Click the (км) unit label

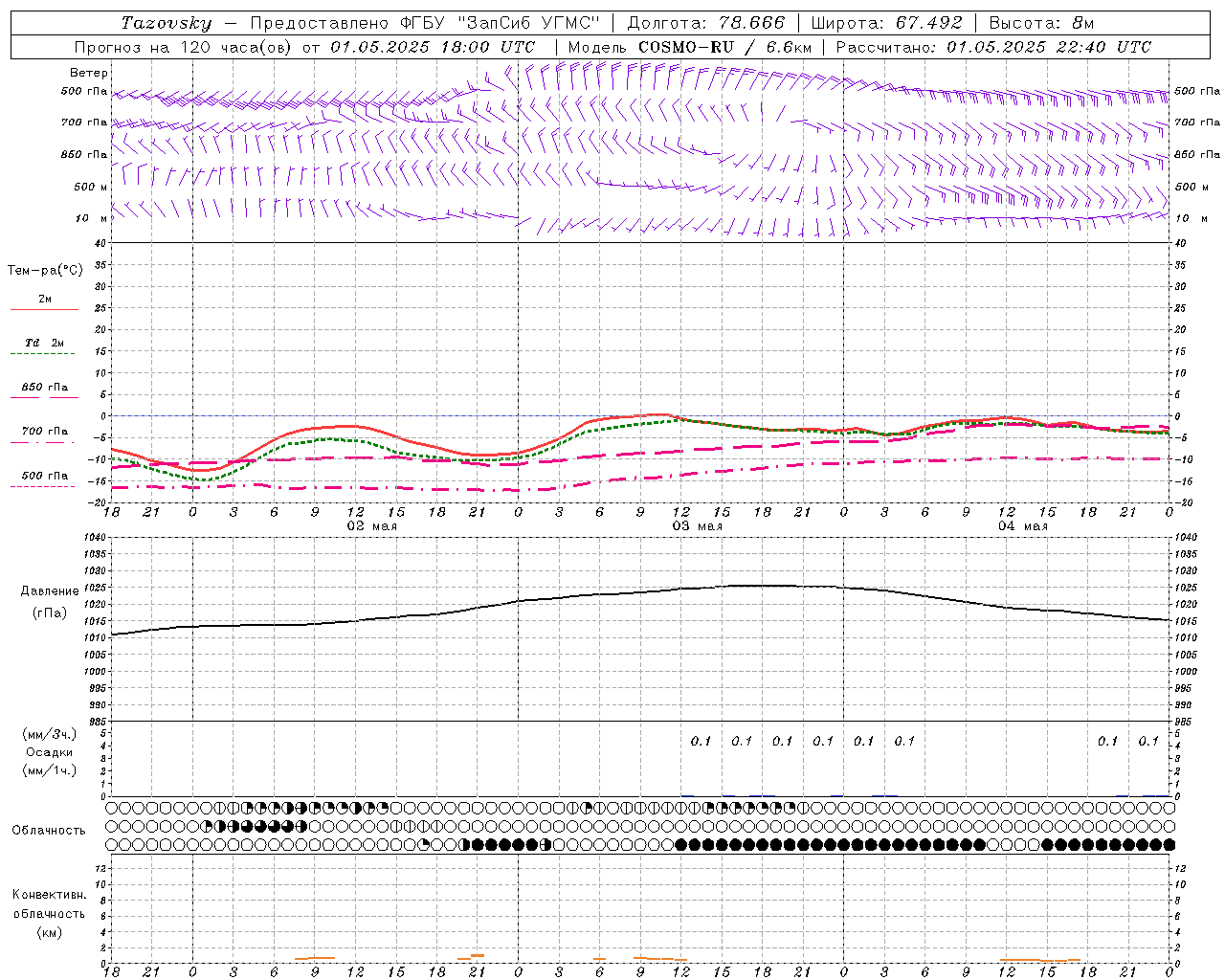pos(49,932)
